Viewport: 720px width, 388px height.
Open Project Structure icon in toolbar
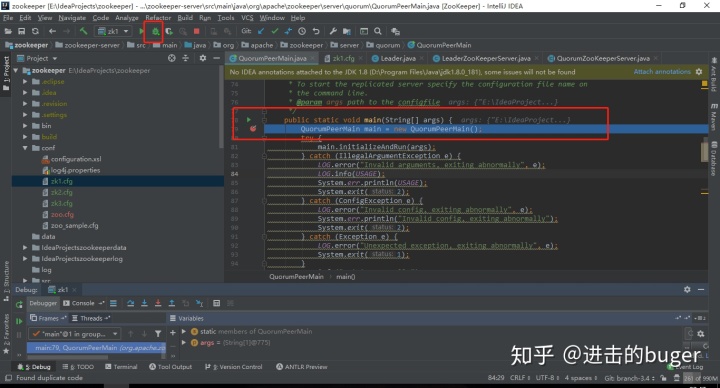click(347, 31)
